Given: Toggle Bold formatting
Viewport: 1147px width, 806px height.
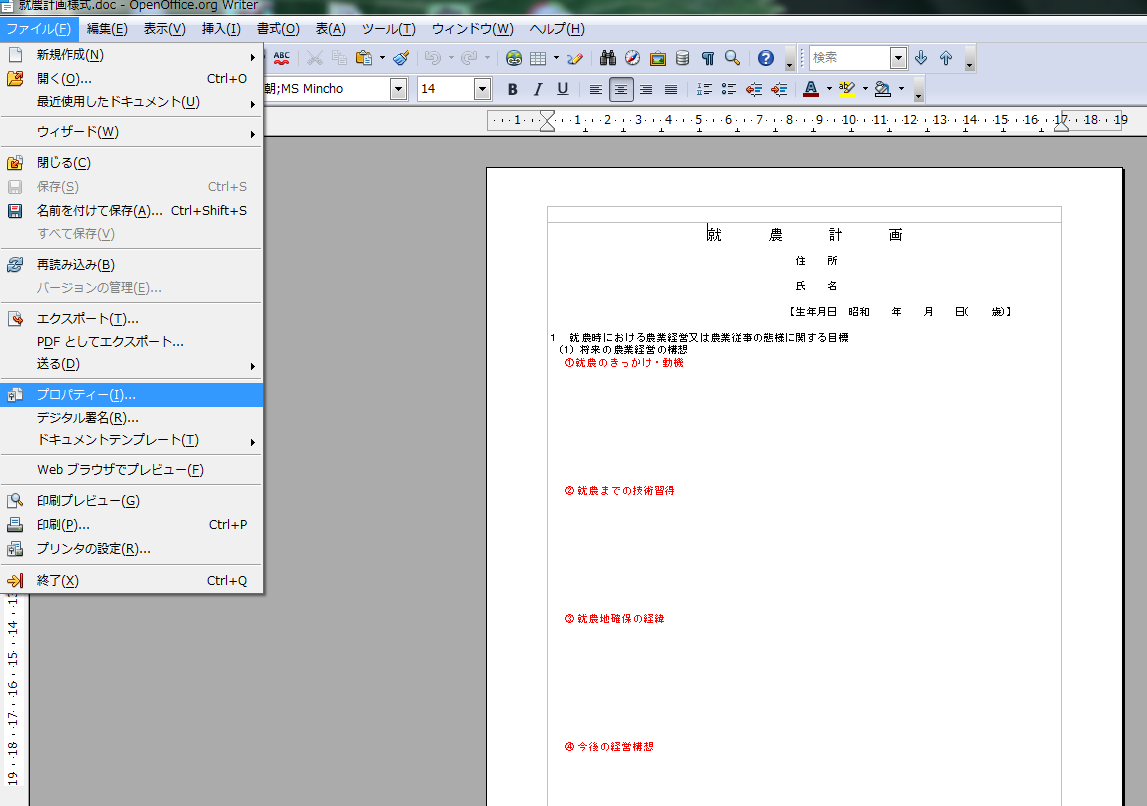Looking at the screenshot, I should click(x=513, y=89).
